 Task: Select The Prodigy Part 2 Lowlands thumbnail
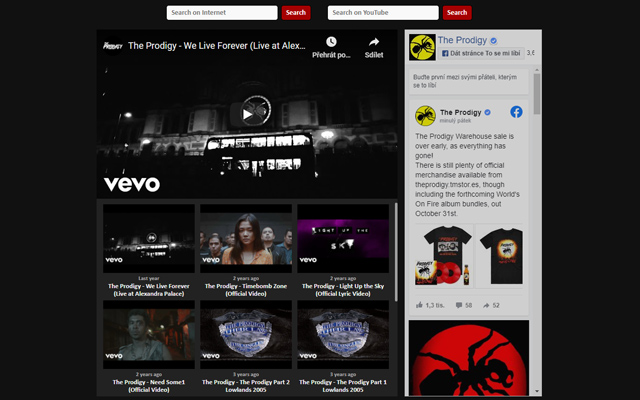point(246,335)
